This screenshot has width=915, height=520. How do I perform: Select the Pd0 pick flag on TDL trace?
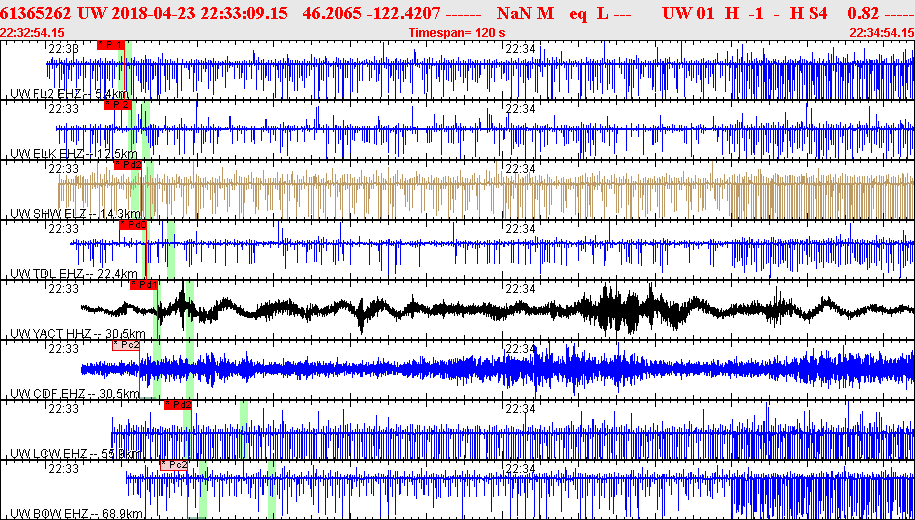point(132,225)
